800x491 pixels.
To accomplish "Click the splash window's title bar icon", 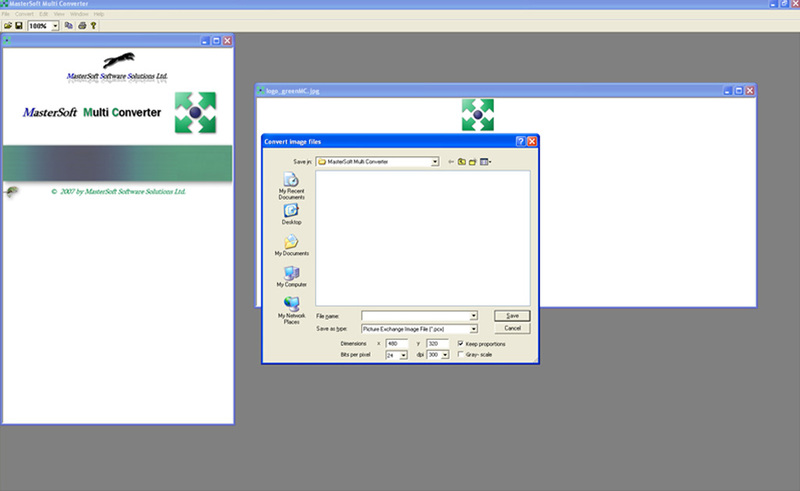I will 7,40.
